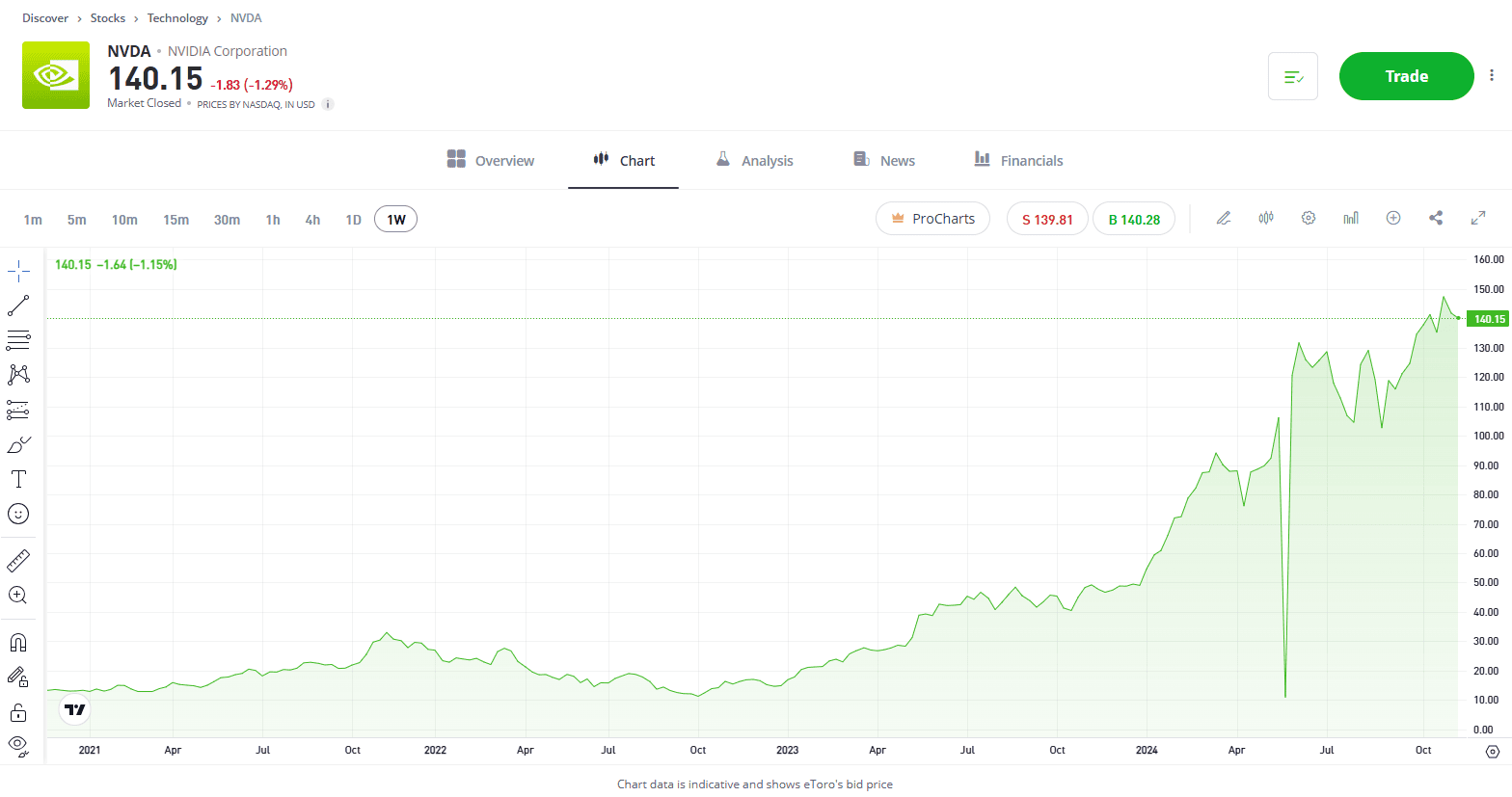Share the chart
Image resolution: width=1512 pixels, height=797 pixels.
coord(1436,218)
